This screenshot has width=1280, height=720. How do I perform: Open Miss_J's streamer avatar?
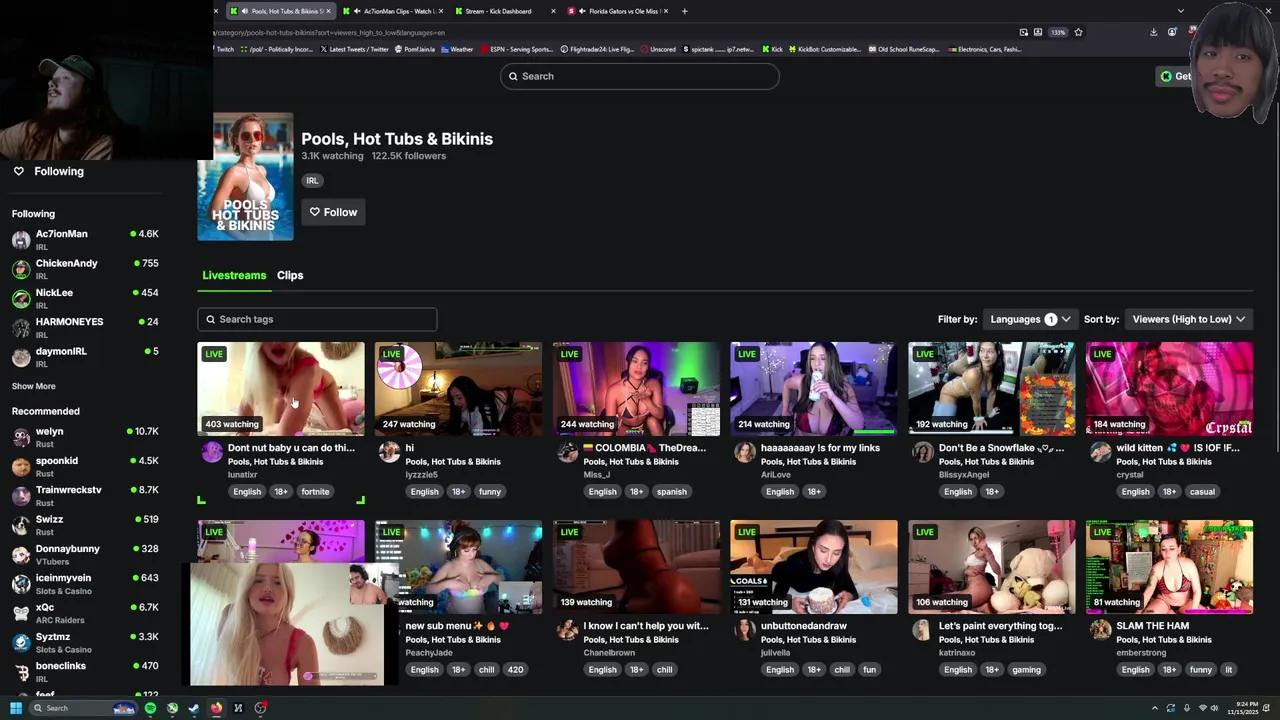coord(567,453)
